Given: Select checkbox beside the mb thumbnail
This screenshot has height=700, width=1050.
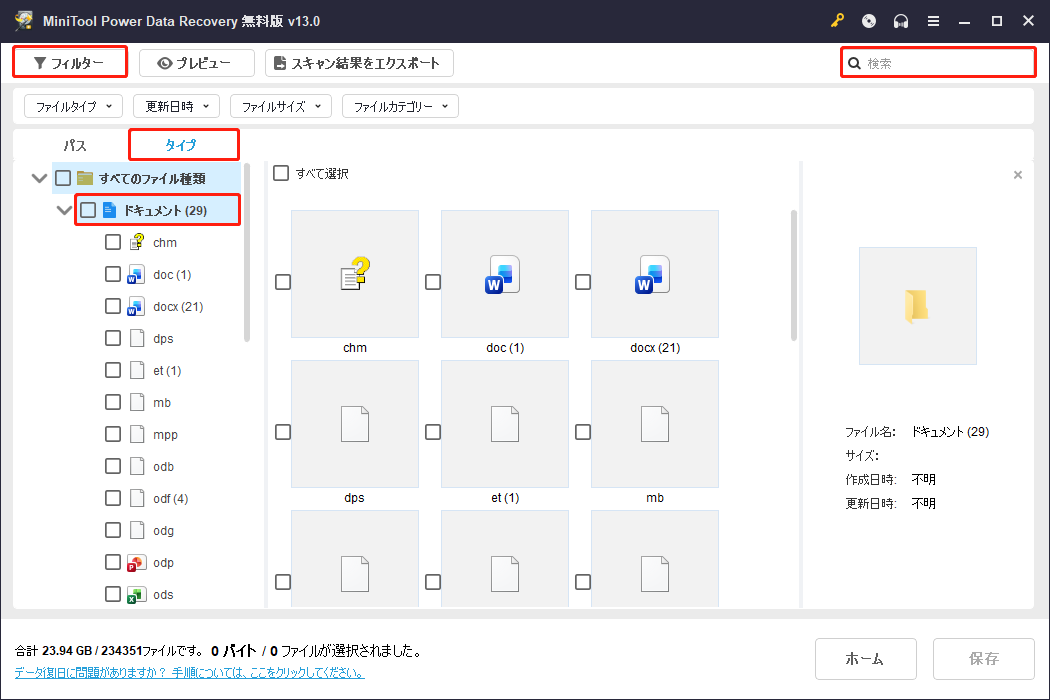Looking at the screenshot, I should point(583,432).
